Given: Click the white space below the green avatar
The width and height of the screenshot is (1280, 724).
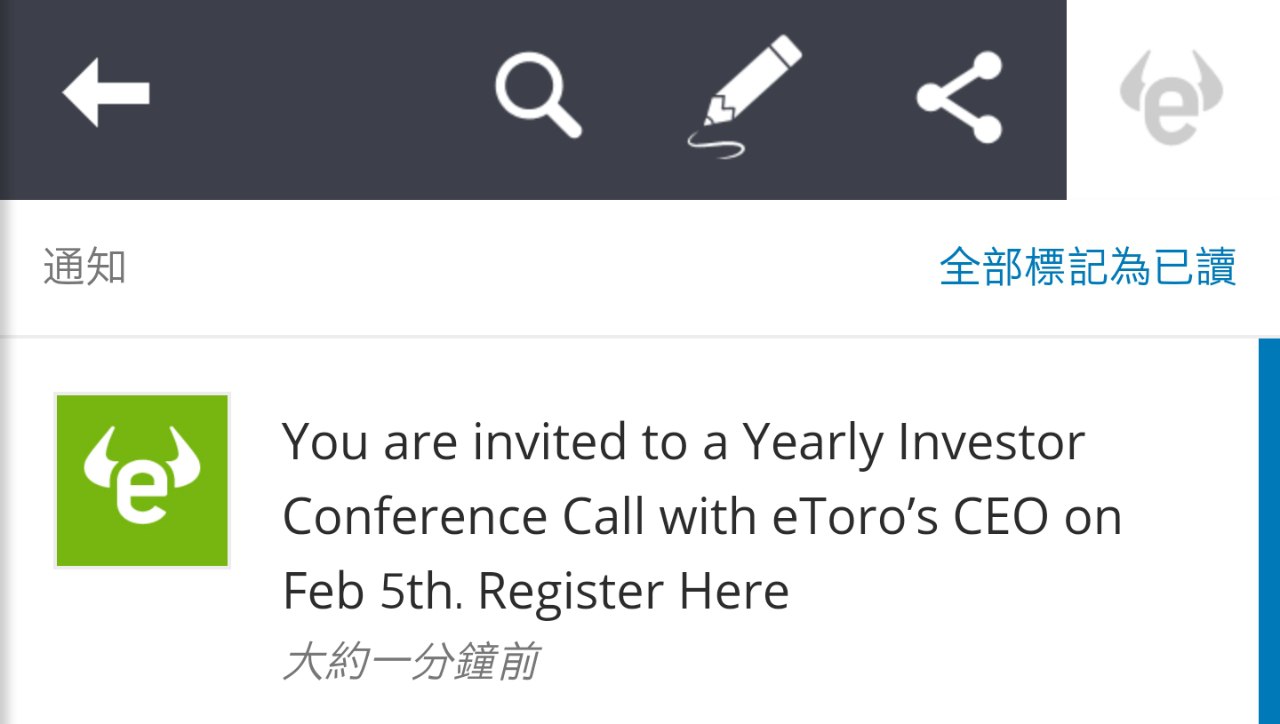Looking at the screenshot, I should click(142, 650).
